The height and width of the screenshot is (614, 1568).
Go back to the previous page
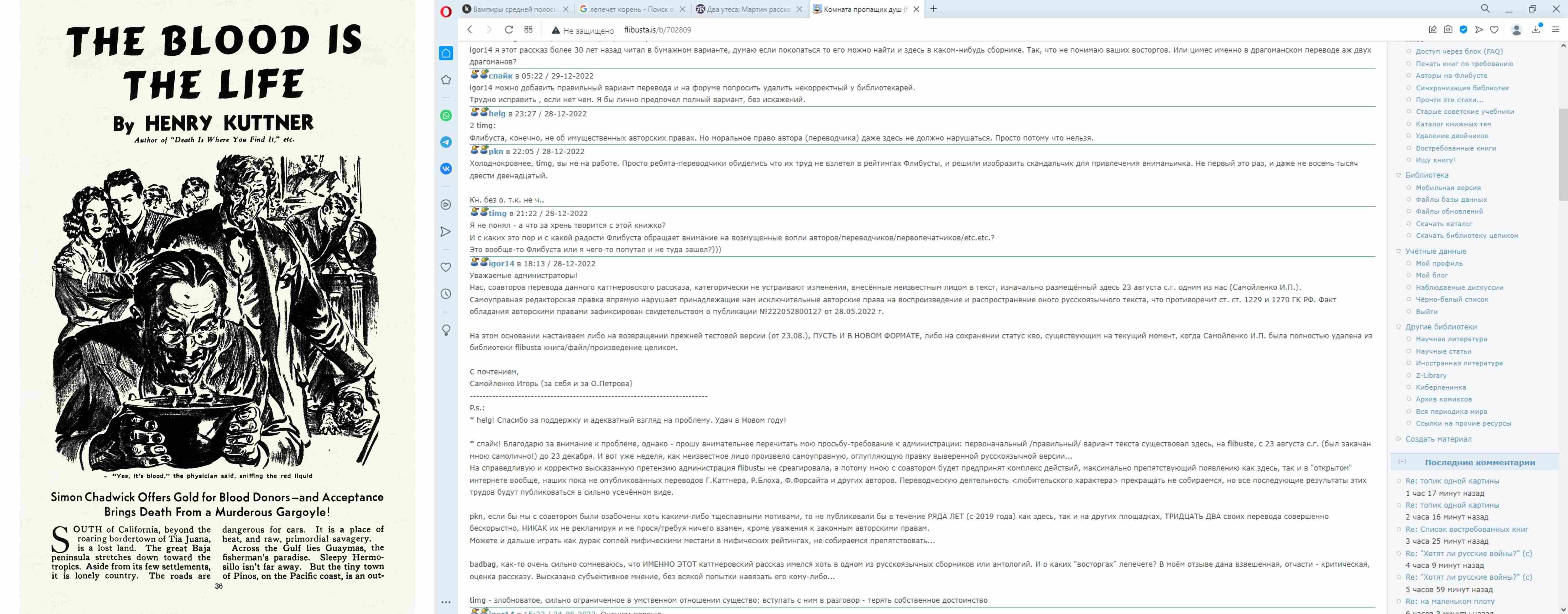click(469, 29)
